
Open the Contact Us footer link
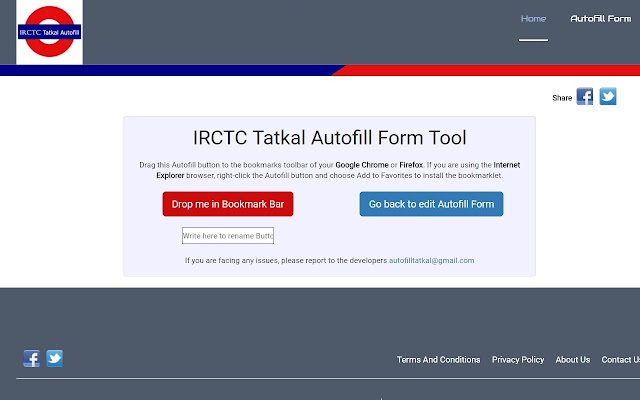click(620, 360)
